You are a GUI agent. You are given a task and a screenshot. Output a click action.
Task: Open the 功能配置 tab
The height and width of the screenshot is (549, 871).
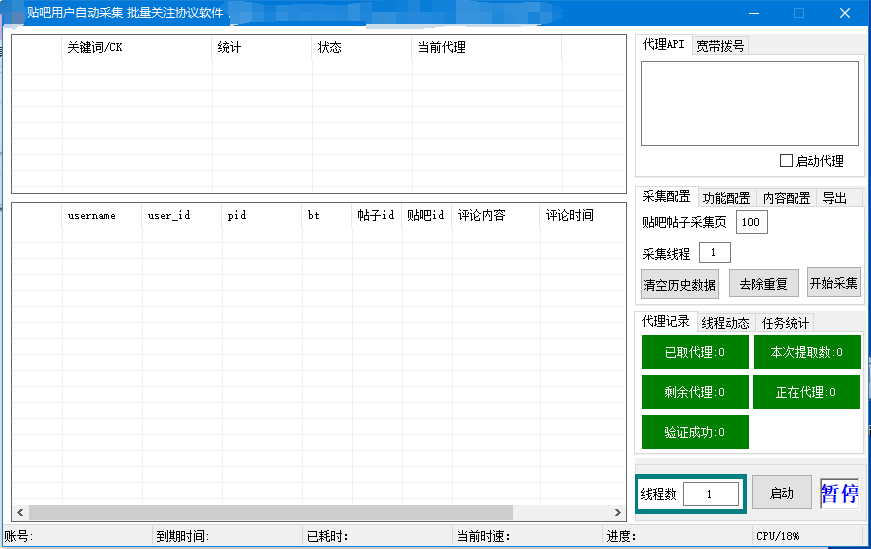tap(726, 198)
